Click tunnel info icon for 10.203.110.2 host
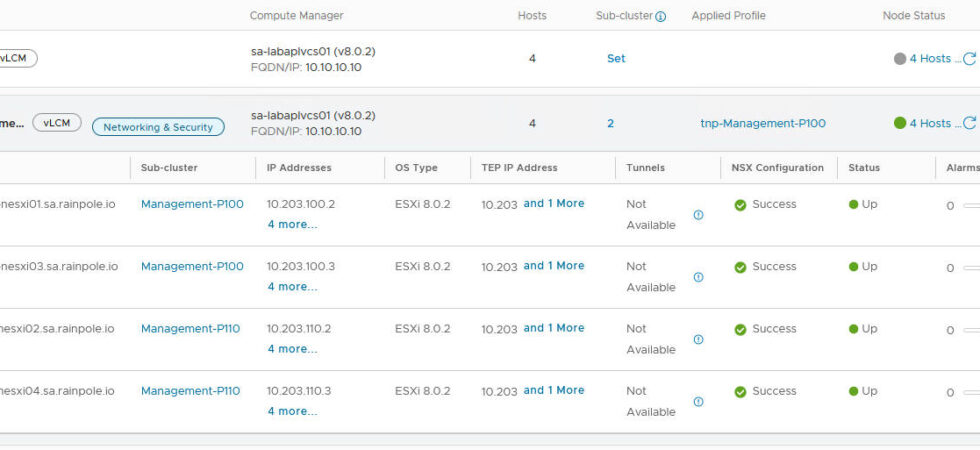The image size is (980, 450). click(698, 339)
